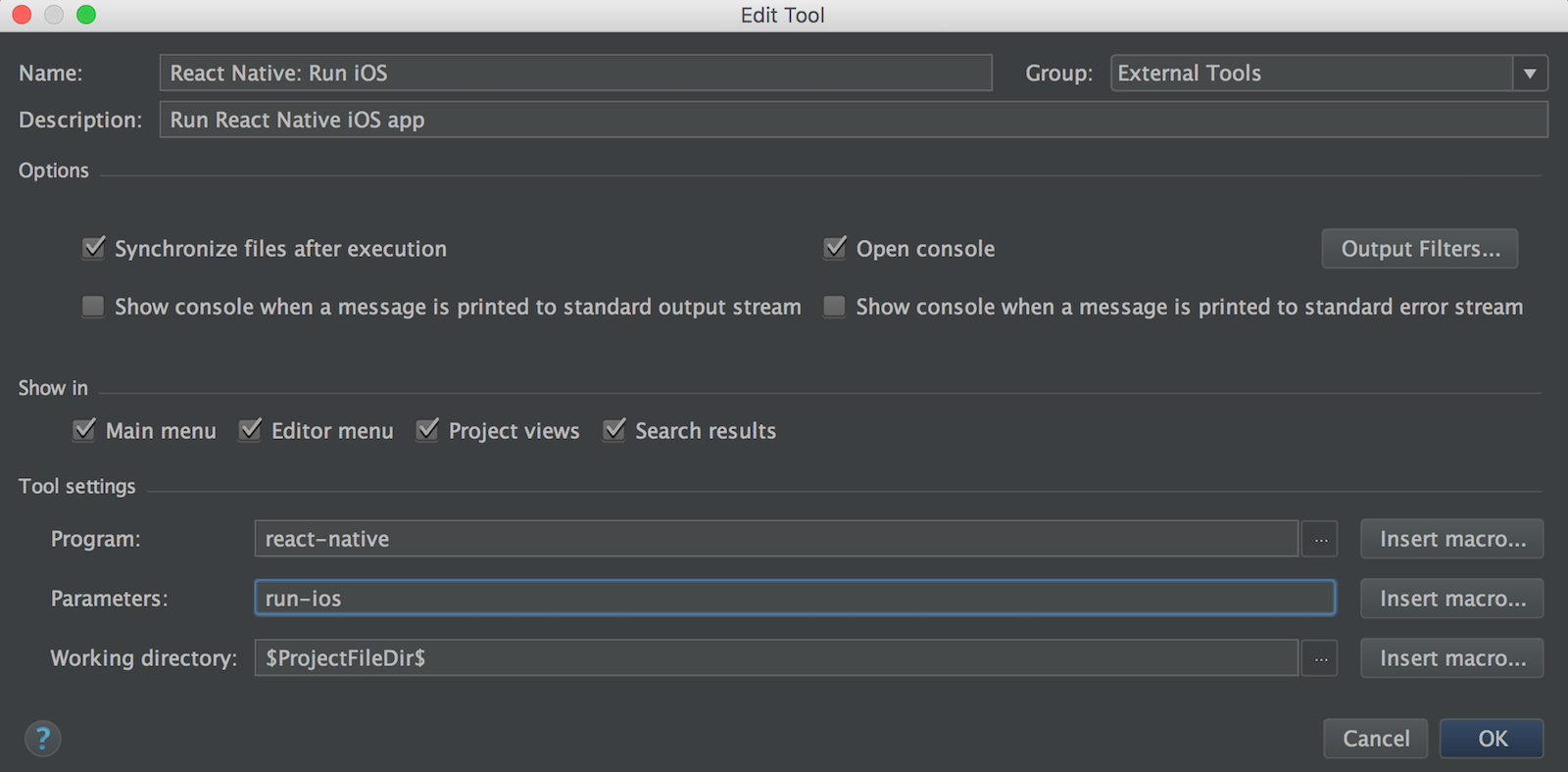The height and width of the screenshot is (772, 1568).
Task: Focus the Name field with React Native: Run iOS
Action: pos(576,73)
